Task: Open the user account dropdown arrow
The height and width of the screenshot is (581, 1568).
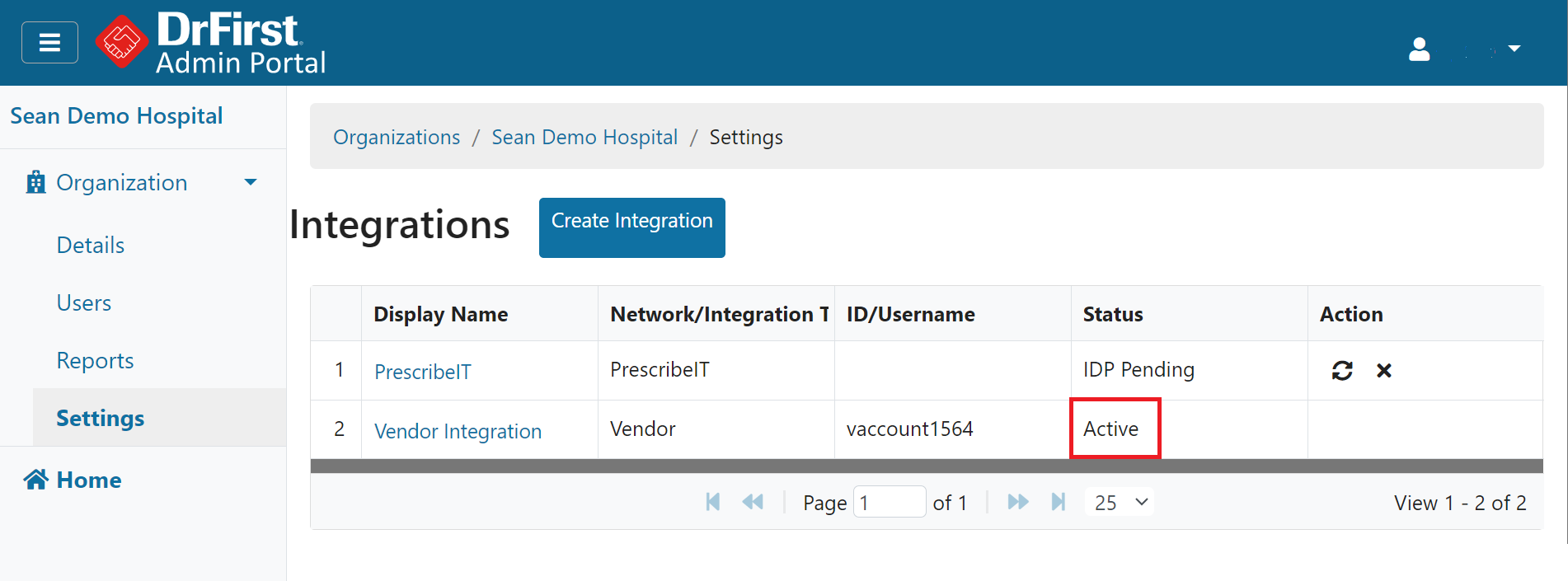Action: pyautogui.click(x=1514, y=49)
